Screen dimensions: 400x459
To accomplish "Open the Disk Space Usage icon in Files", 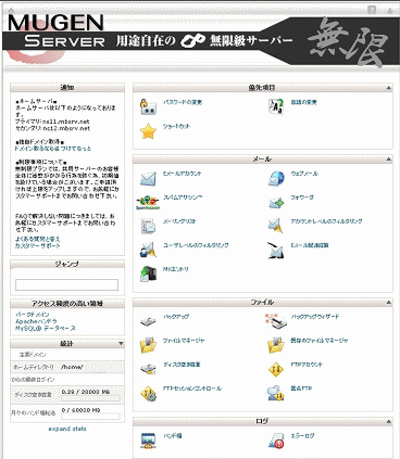I will tap(148, 369).
